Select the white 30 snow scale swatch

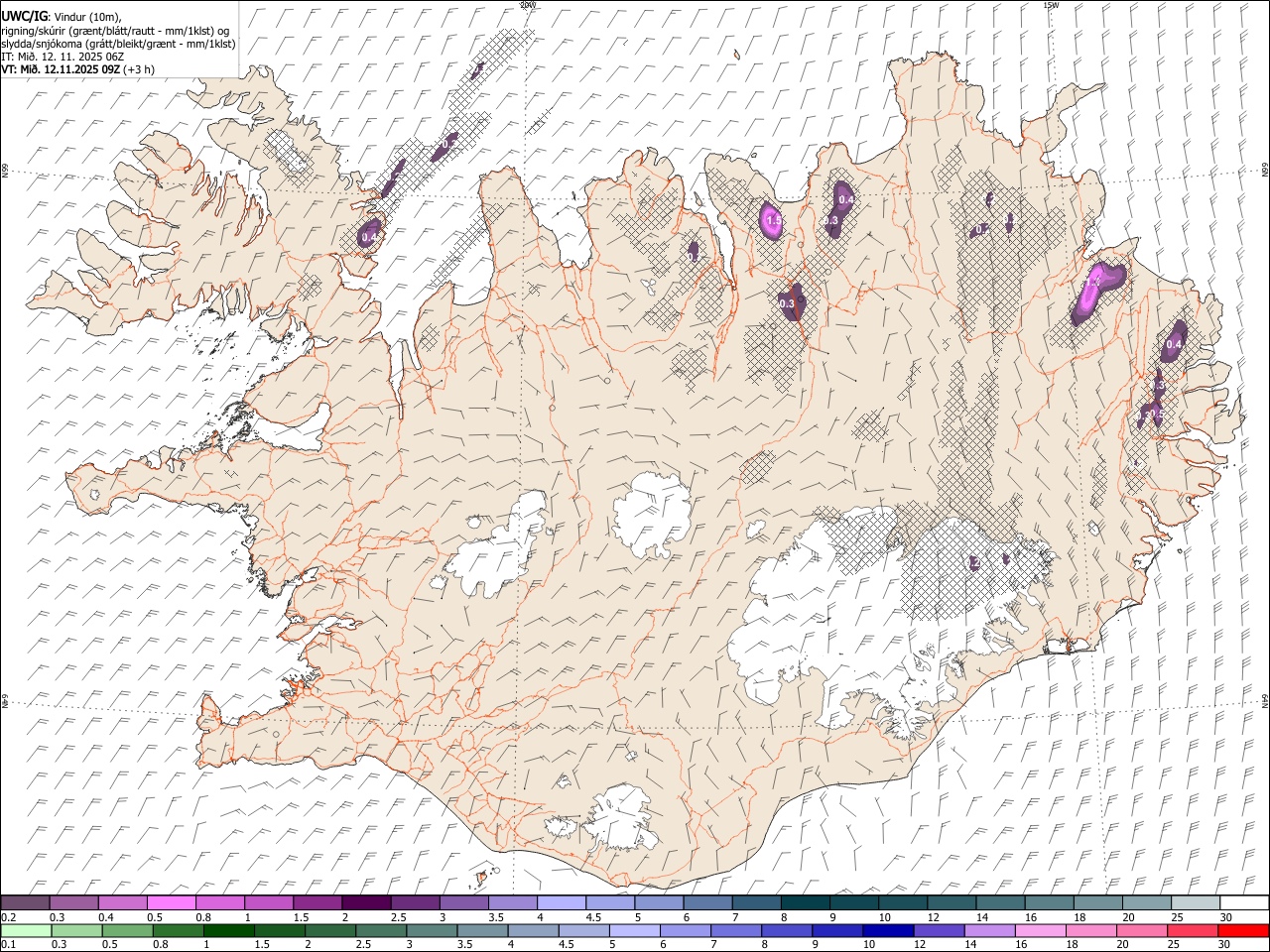(x=1244, y=902)
